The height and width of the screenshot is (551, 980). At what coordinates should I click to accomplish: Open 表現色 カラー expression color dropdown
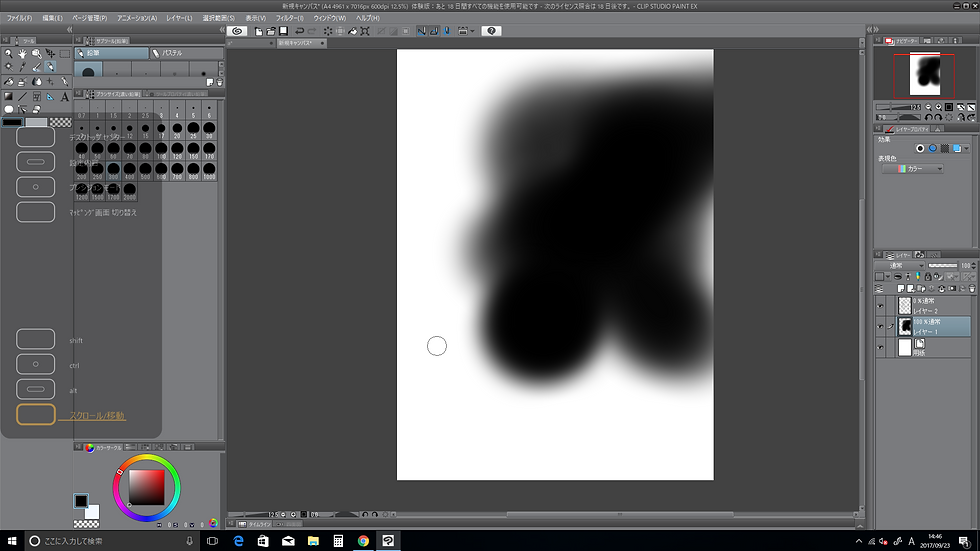tap(912, 169)
